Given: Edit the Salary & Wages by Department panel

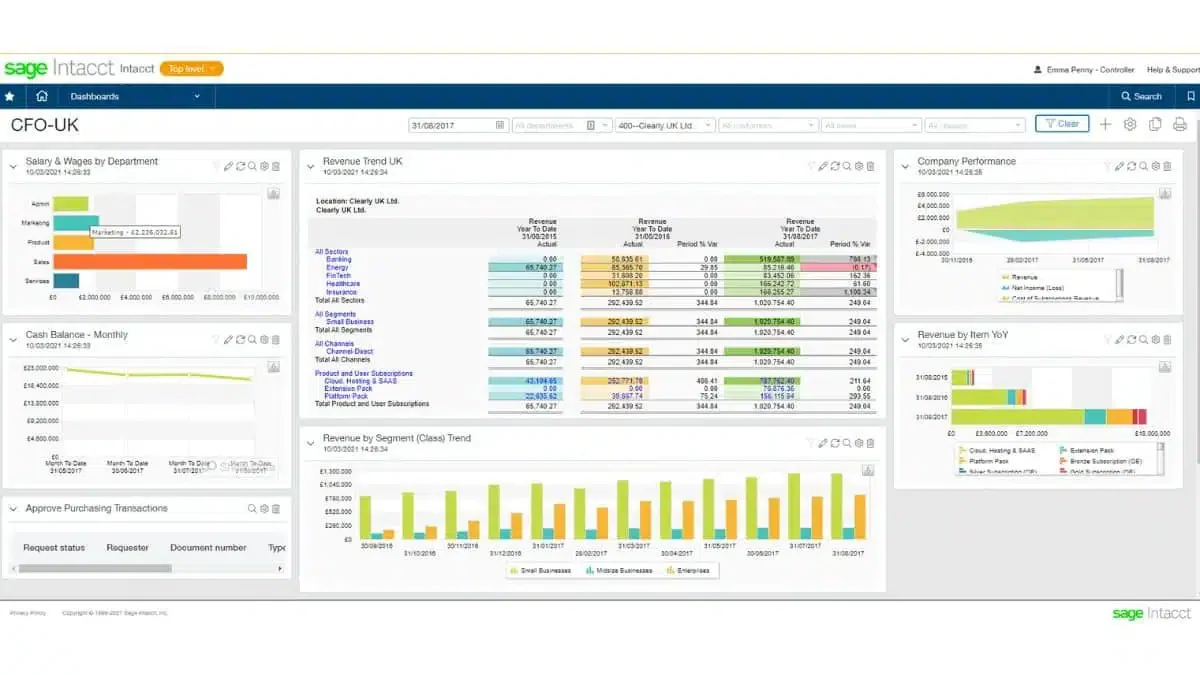Looking at the screenshot, I should pos(228,166).
